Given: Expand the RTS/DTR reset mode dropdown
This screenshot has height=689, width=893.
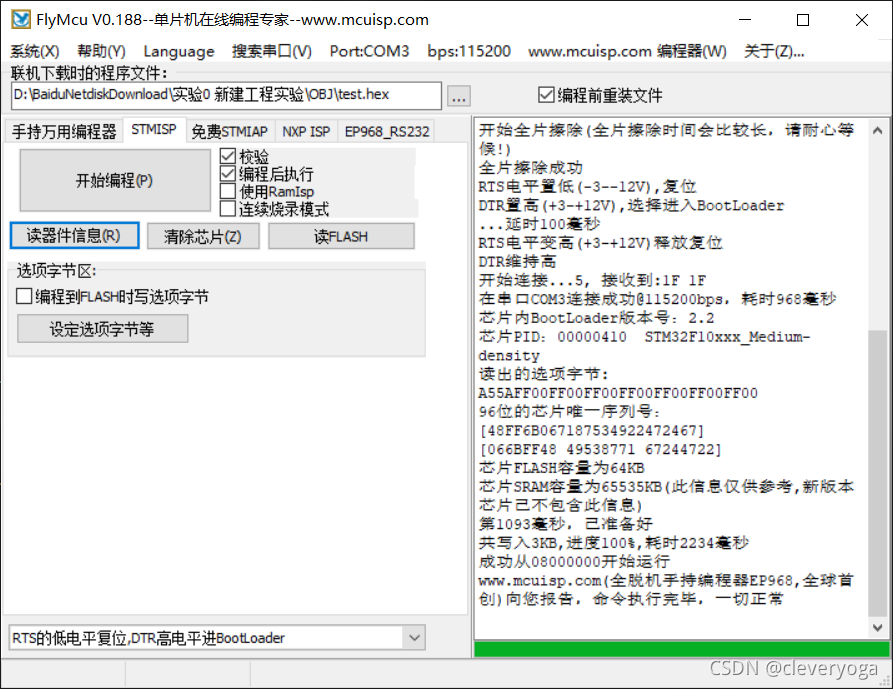Looking at the screenshot, I should [414, 637].
